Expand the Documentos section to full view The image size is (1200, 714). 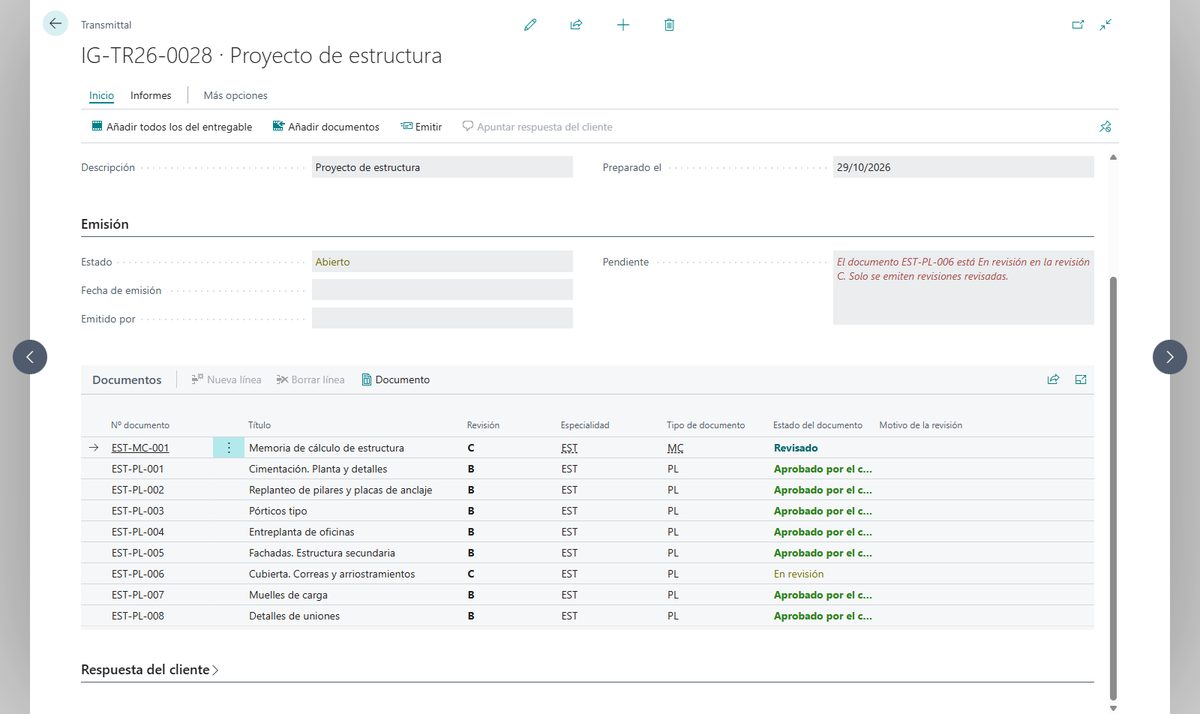coord(1081,379)
